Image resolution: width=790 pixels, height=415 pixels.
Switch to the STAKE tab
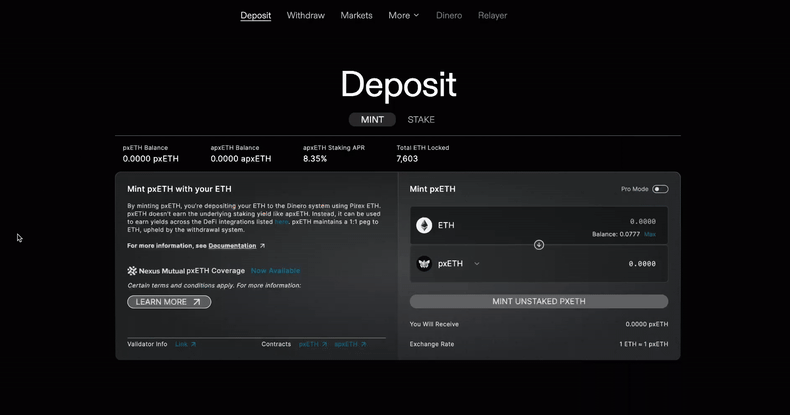[421, 119]
